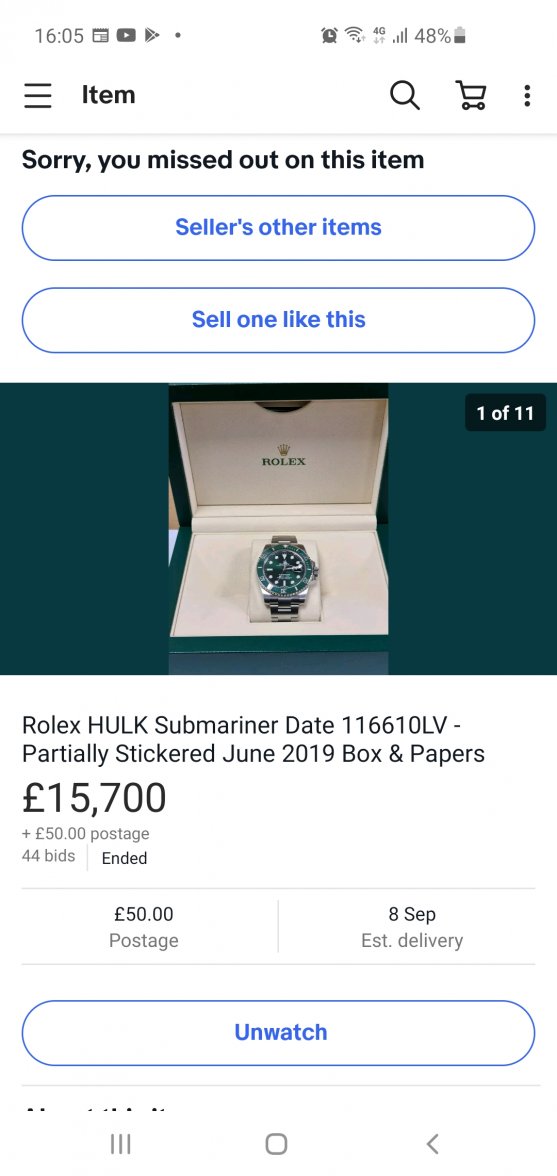Open the shopping cart
This screenshot has height=1176, width=557.
472,95
